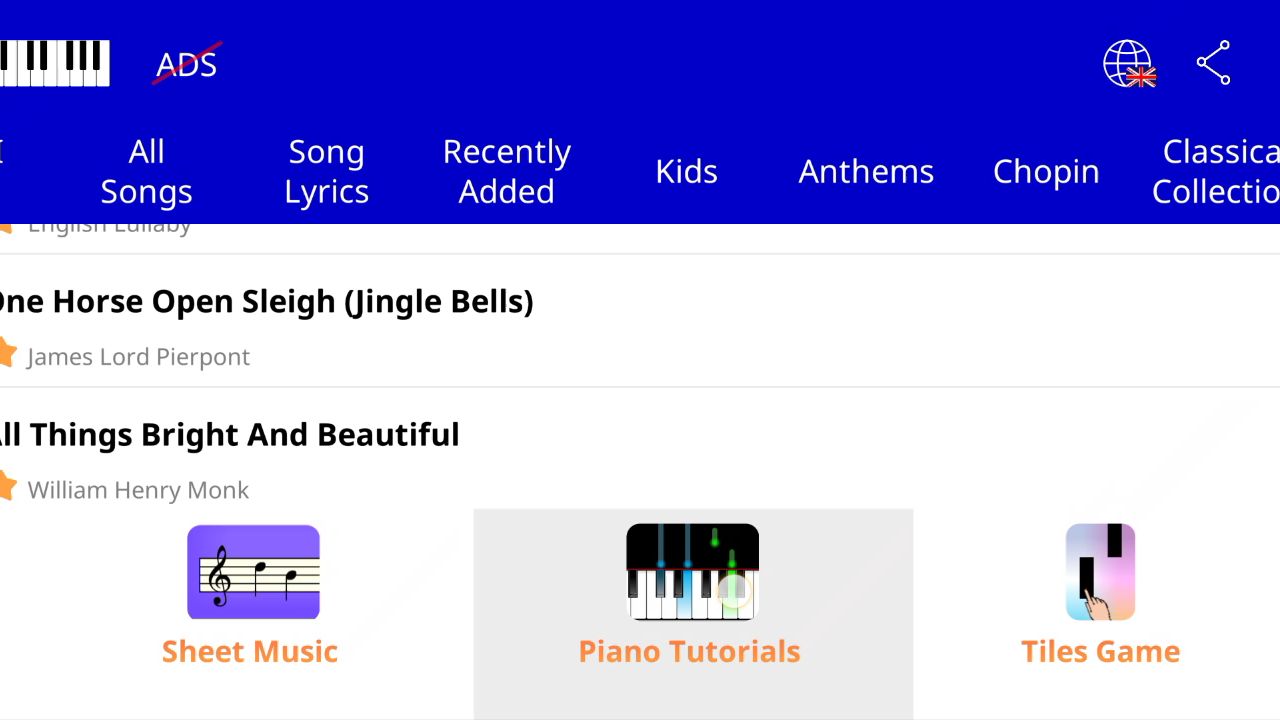Screen dimensions: 1280x720
Task: Select the Recently Added tab
Action: [506, 172]
